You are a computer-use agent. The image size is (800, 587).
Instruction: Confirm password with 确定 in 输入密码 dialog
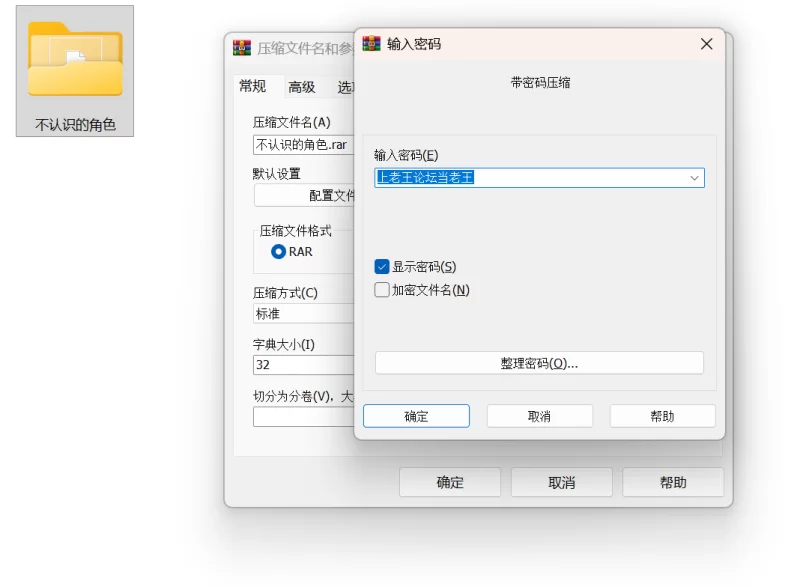pos(416,416)
